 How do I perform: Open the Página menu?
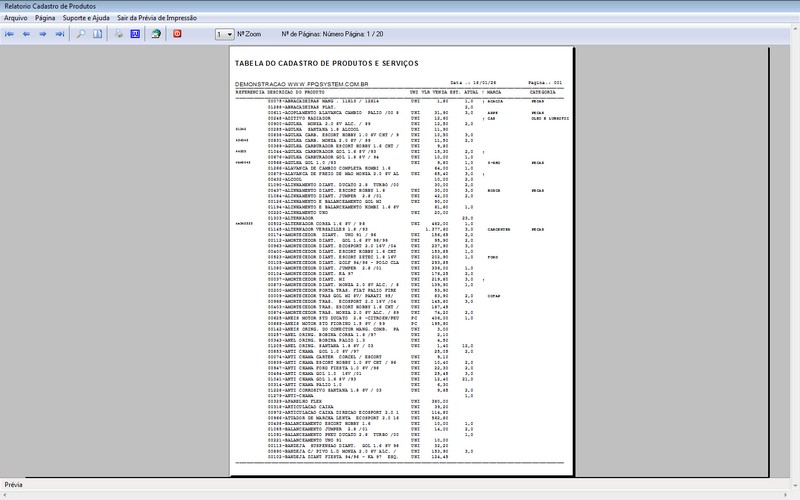pos(45,18)
